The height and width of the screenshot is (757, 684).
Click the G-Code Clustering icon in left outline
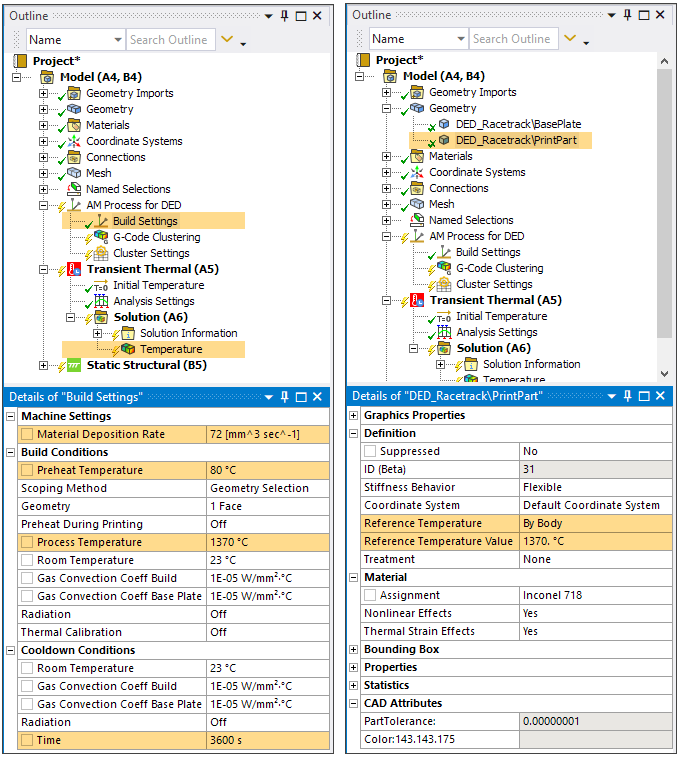coord(100,237)
